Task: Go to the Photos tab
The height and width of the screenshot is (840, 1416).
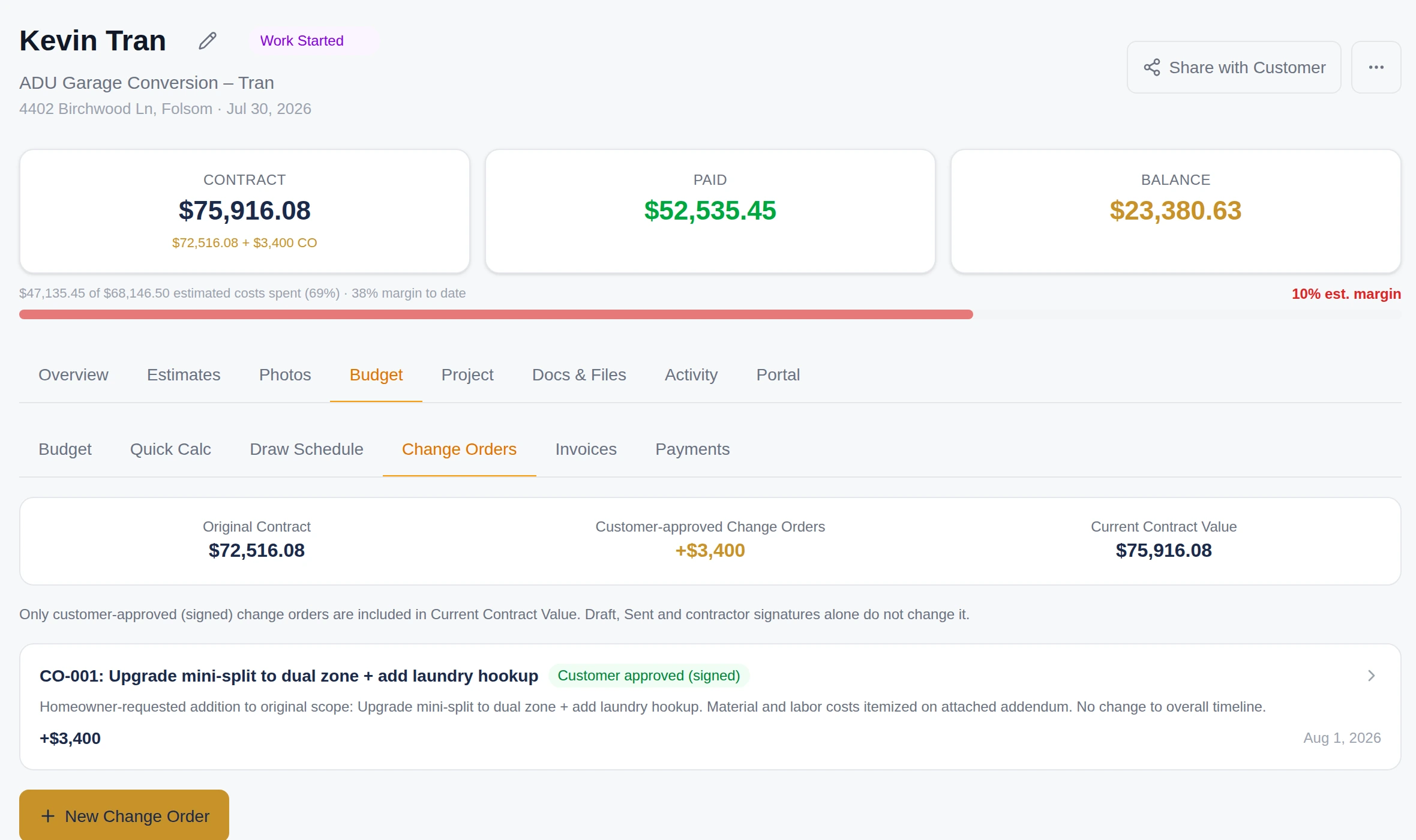Action: (x=285, y=375)
